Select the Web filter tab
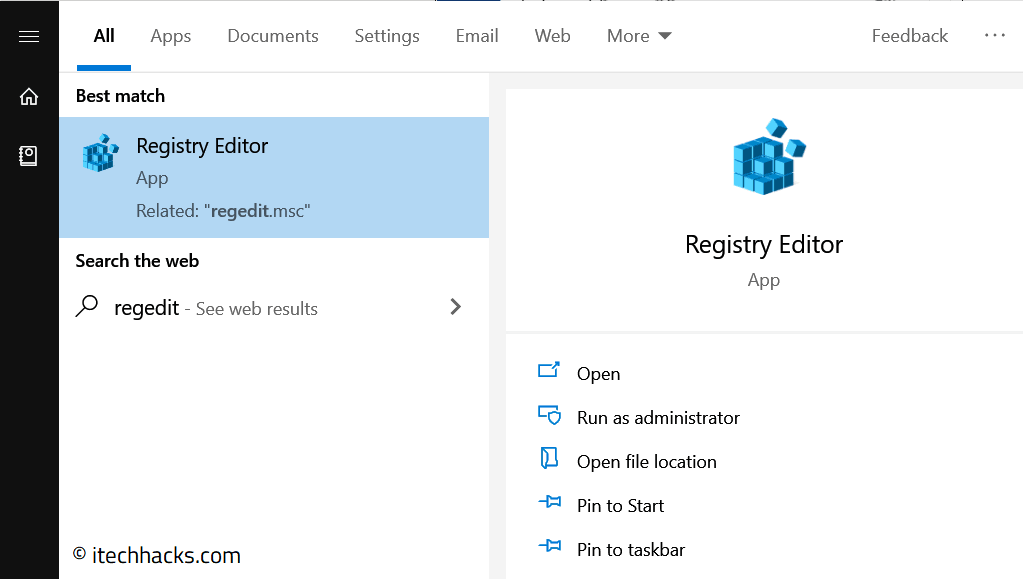 point(552,36)
